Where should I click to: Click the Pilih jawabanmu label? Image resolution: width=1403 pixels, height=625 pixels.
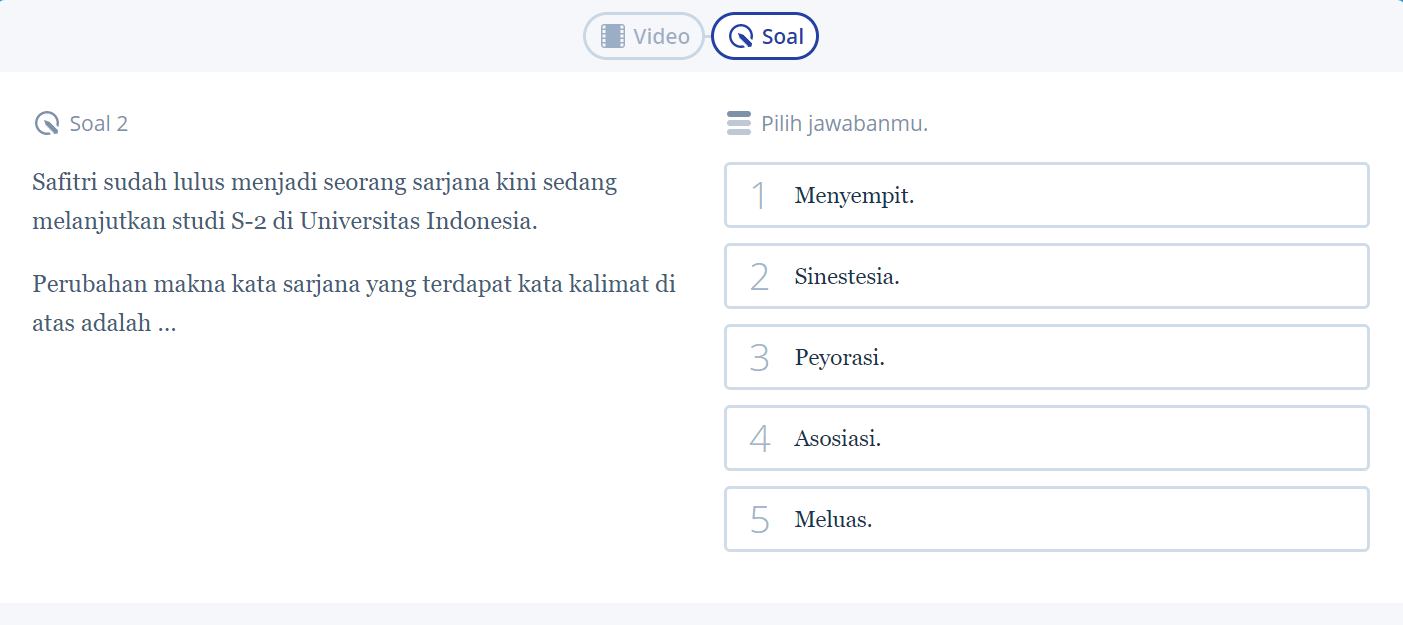[845, 123]
